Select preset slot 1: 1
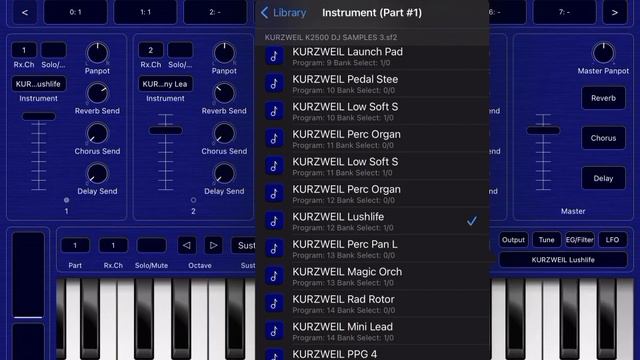The image size is (640, 360). point(146,12)
